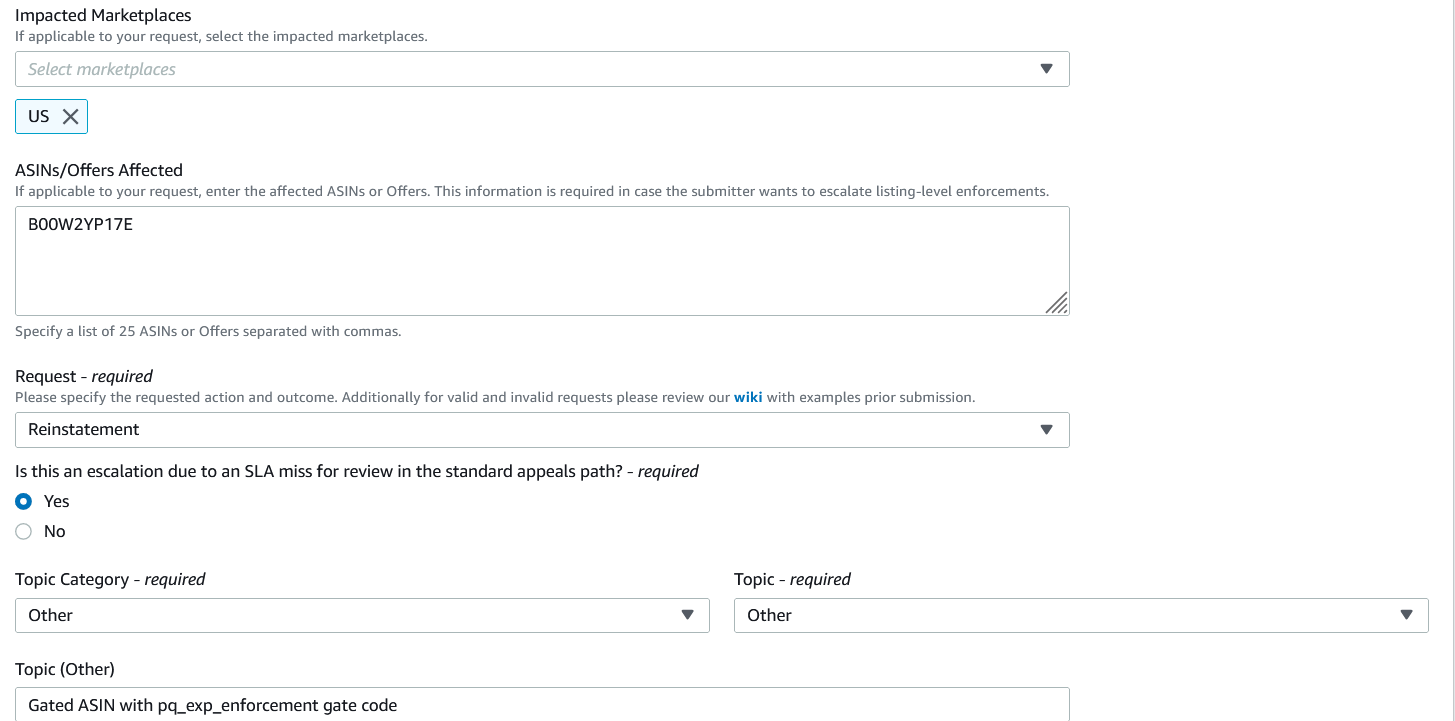This screenshot has width=1455, height=721.
Task: Click the Topic dropdown arrow icon
Action: 1407,615
